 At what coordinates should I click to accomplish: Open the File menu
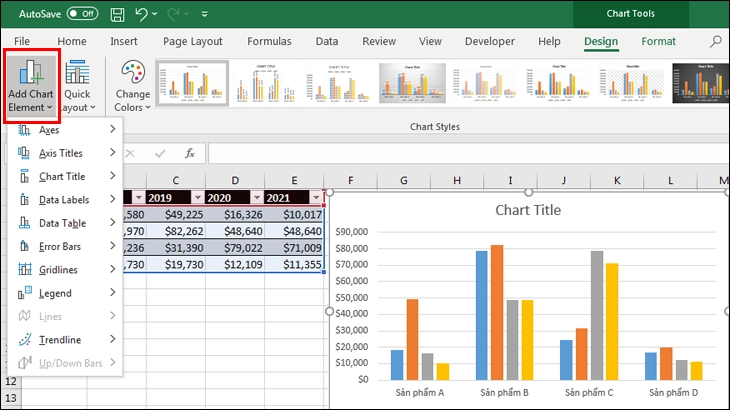[21, 42]
